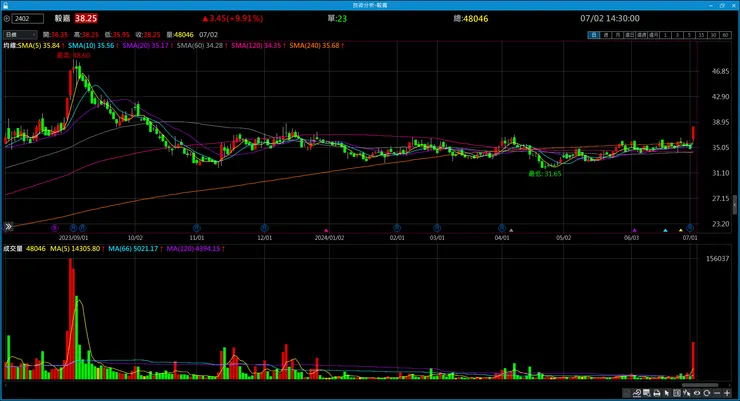Viewport: 740px width, 401px height.
Task: Select the daily (日) period tab
Action: tap(593, 35)
